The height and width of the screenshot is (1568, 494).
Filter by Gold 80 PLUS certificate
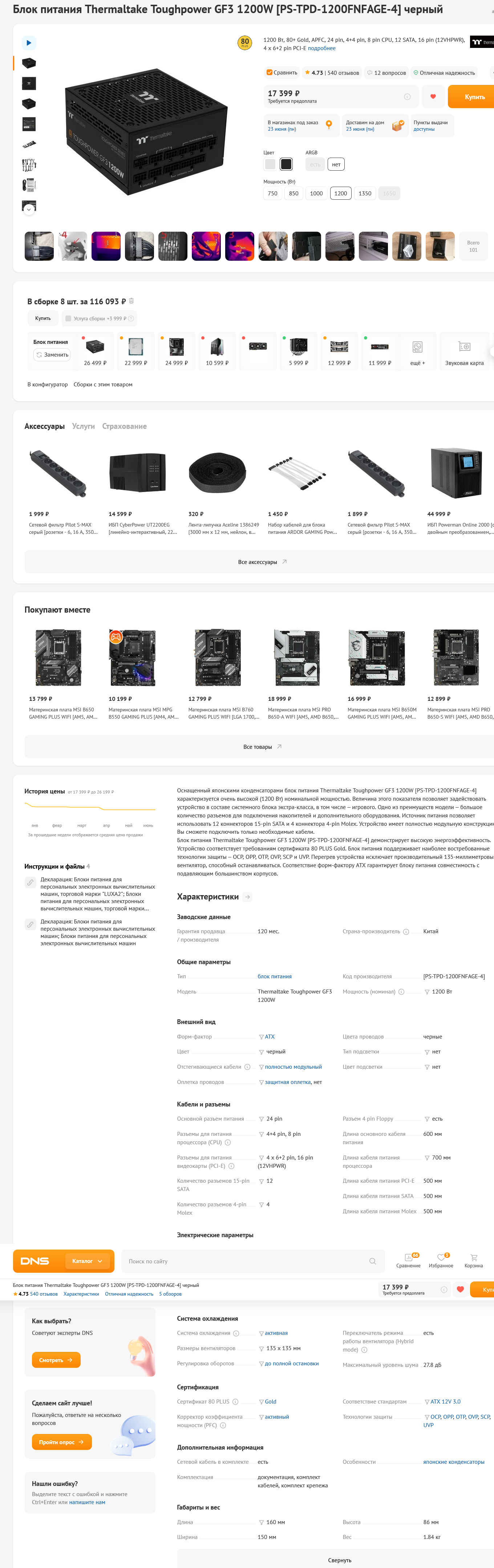pos(261,1402)
